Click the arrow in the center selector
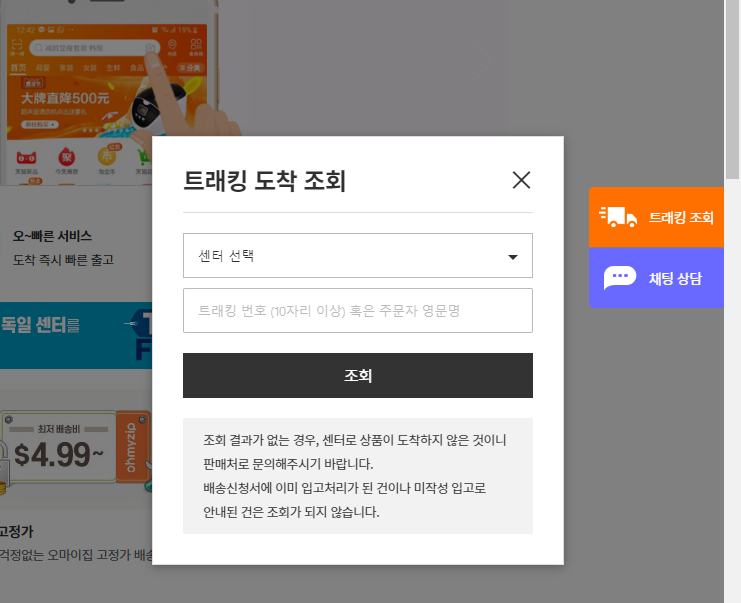 point(513,257)
